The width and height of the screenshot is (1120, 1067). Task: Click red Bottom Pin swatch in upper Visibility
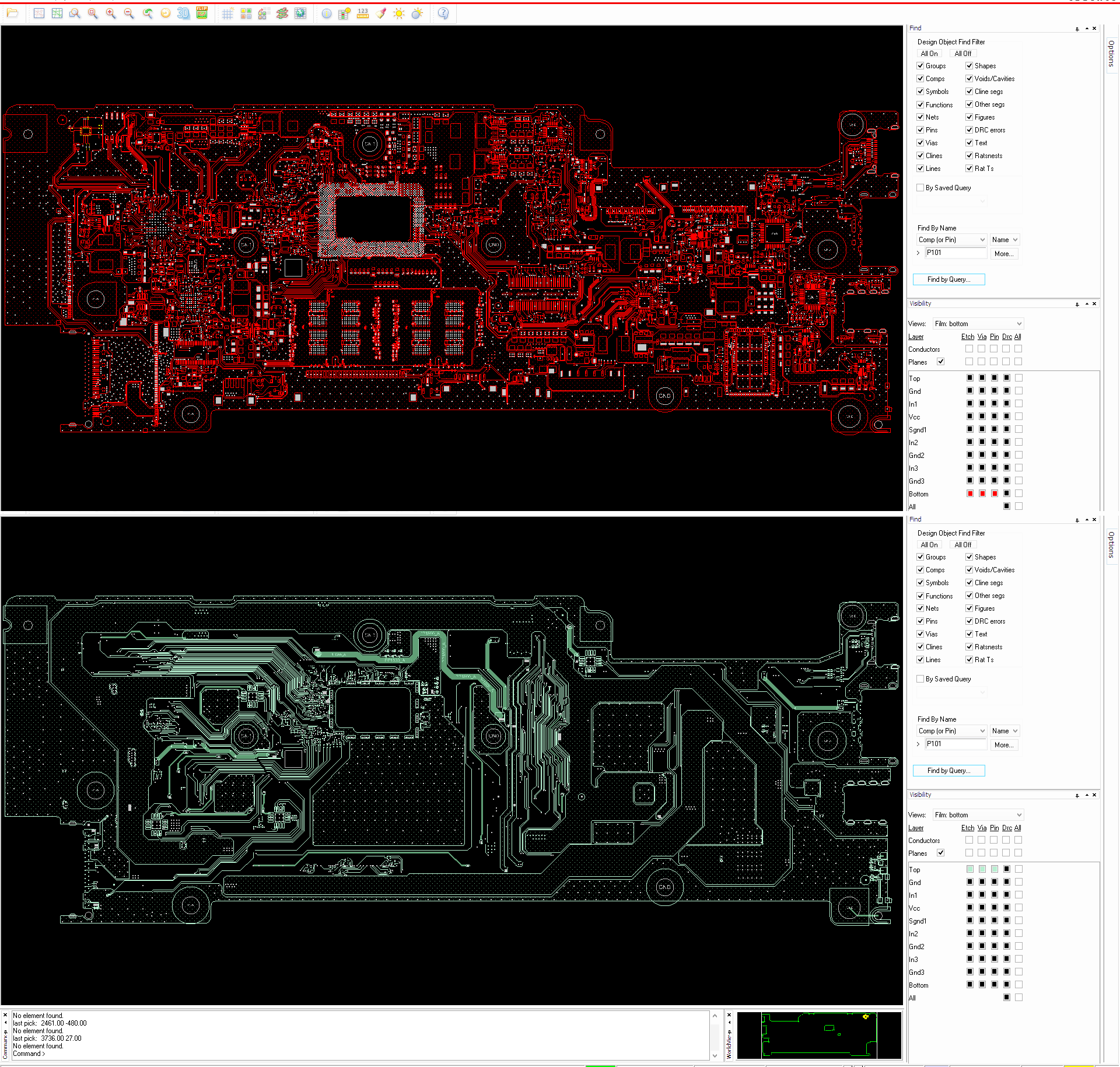995,494
